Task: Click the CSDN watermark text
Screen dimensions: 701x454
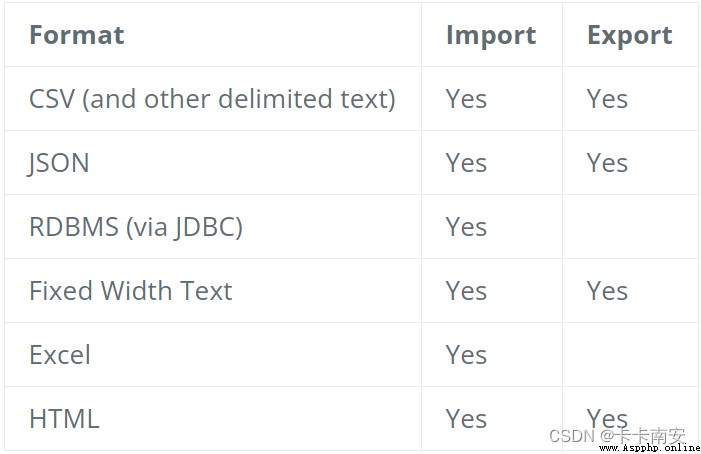Action: click(617, 435)
